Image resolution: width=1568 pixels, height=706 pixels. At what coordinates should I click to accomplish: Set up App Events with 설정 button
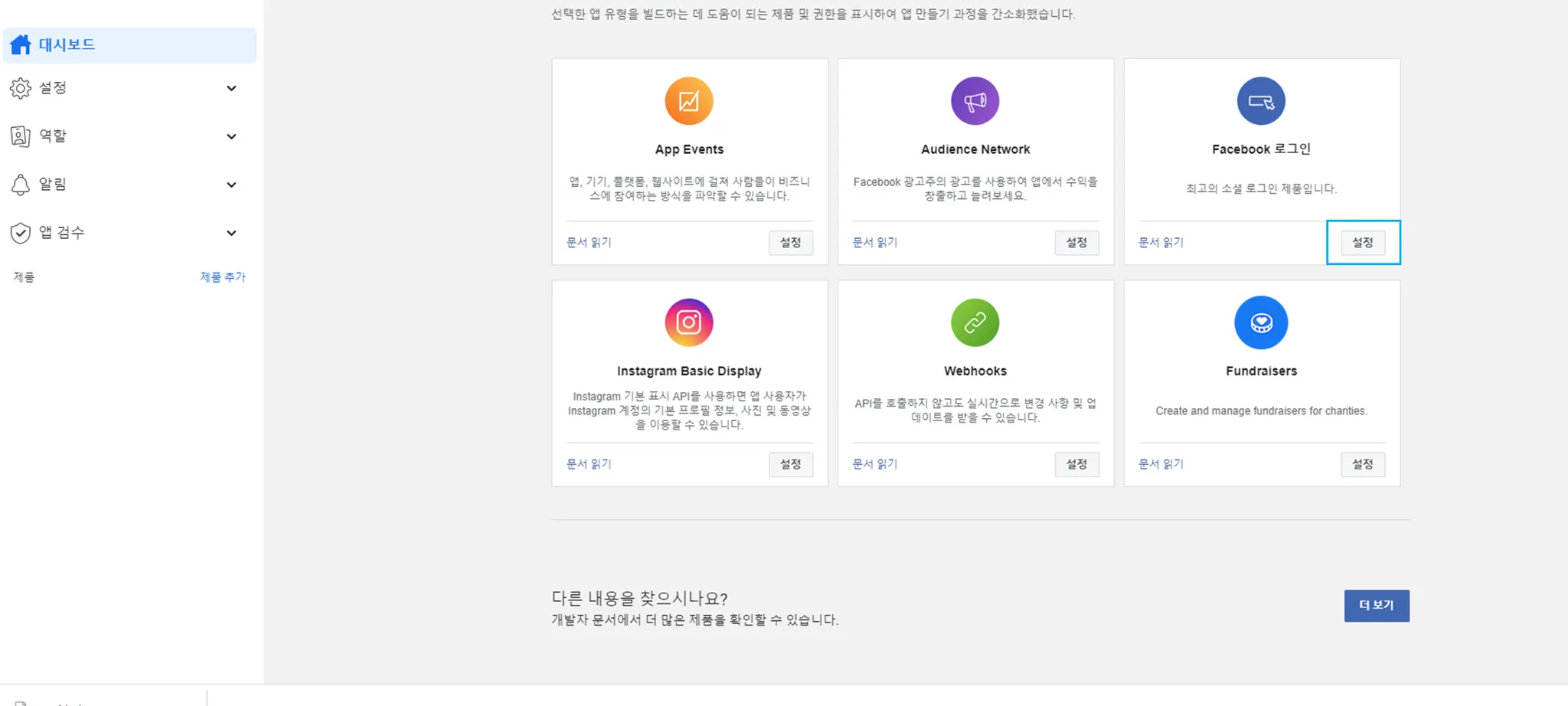pos(791,243)
